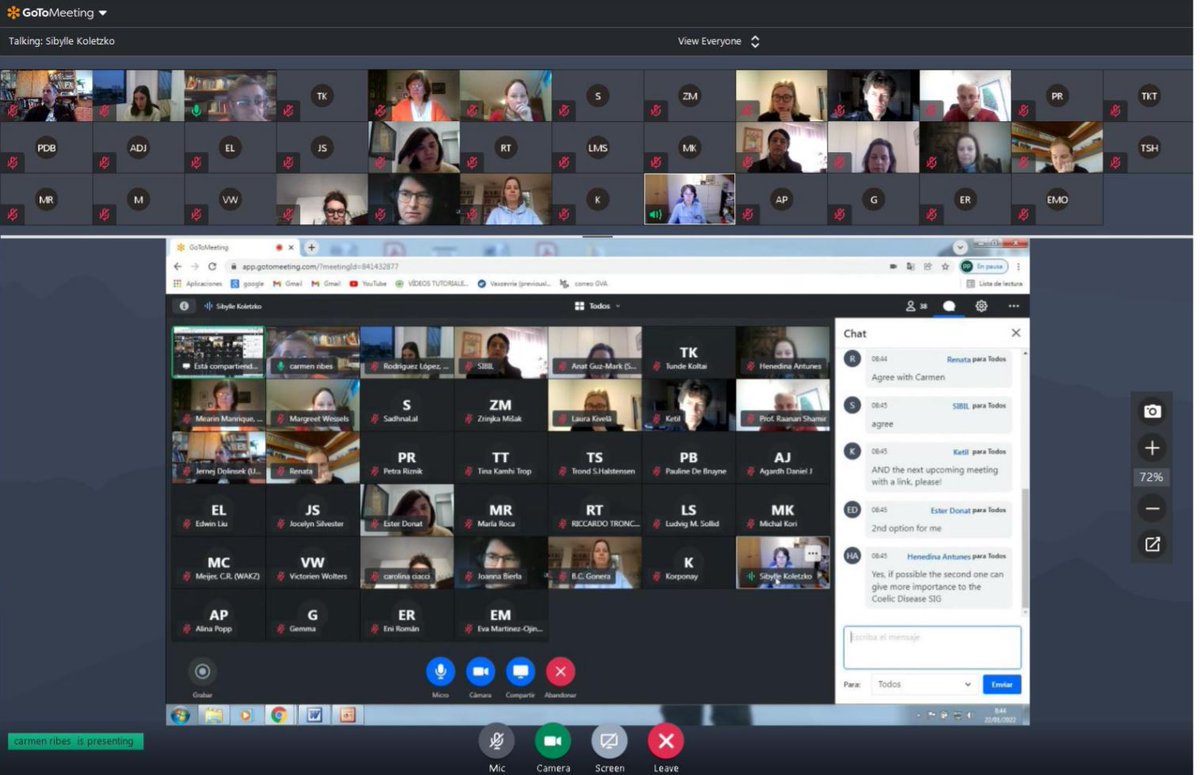Toggle the Cámara button in shared meeting
The height and width of the screenshot is (775, 1200).
pyautogui.click(x=480, y=672)
